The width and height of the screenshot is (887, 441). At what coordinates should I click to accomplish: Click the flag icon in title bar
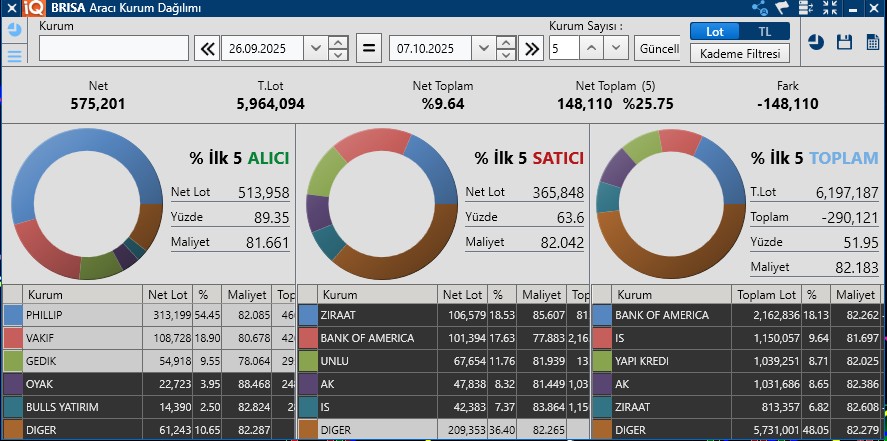click(x=782, y=8)
